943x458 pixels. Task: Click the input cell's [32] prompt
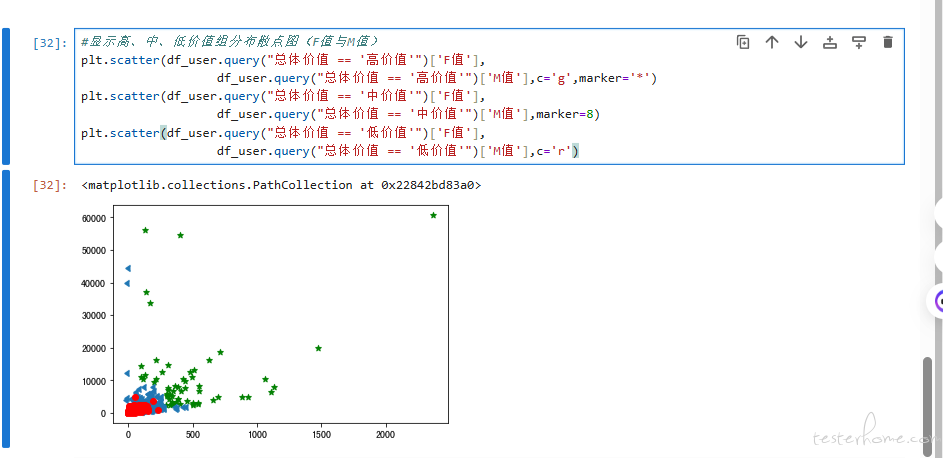point(50,43)
